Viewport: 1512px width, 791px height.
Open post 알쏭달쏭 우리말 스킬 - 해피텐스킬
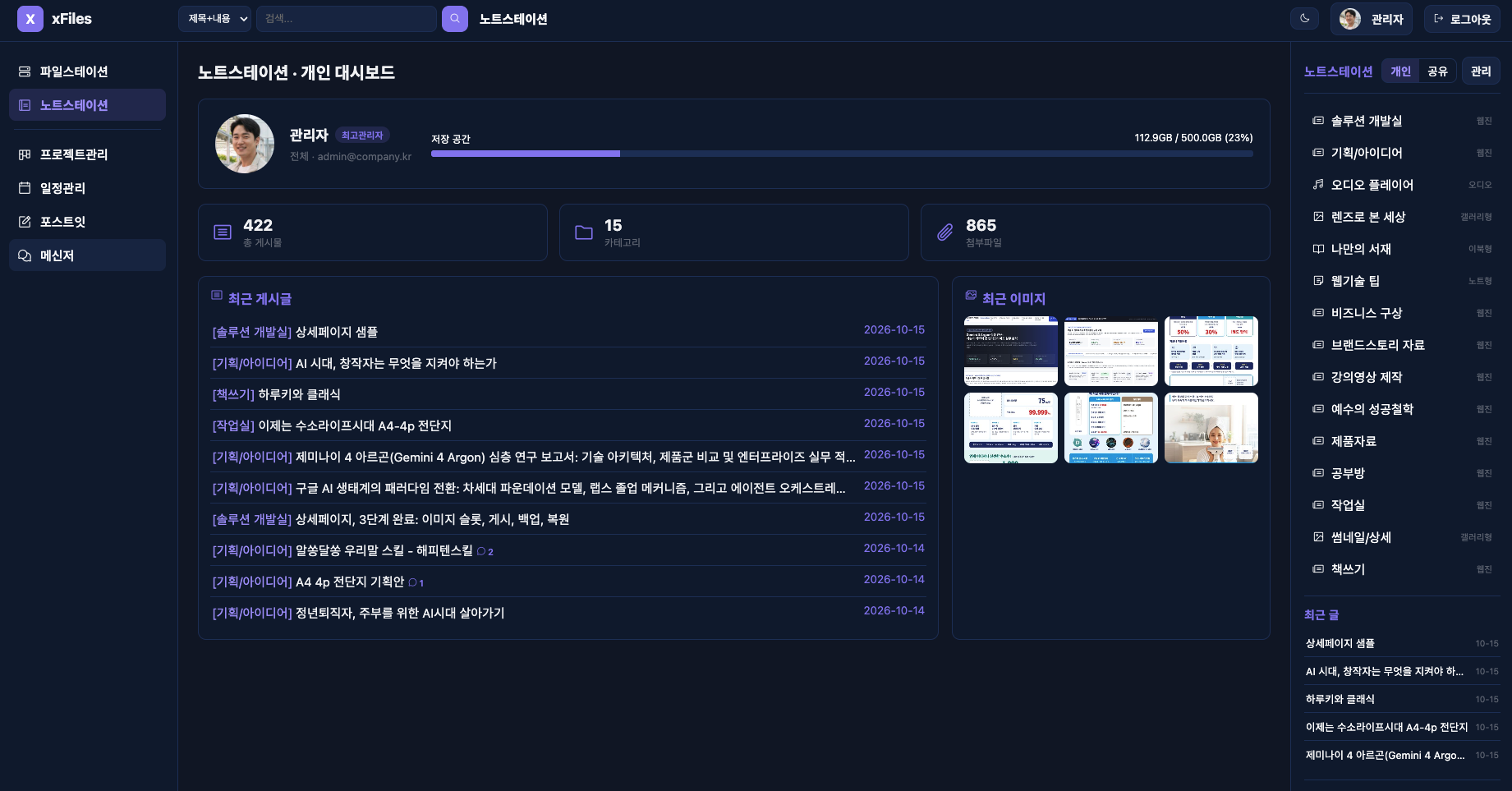(x=384, y=550)
